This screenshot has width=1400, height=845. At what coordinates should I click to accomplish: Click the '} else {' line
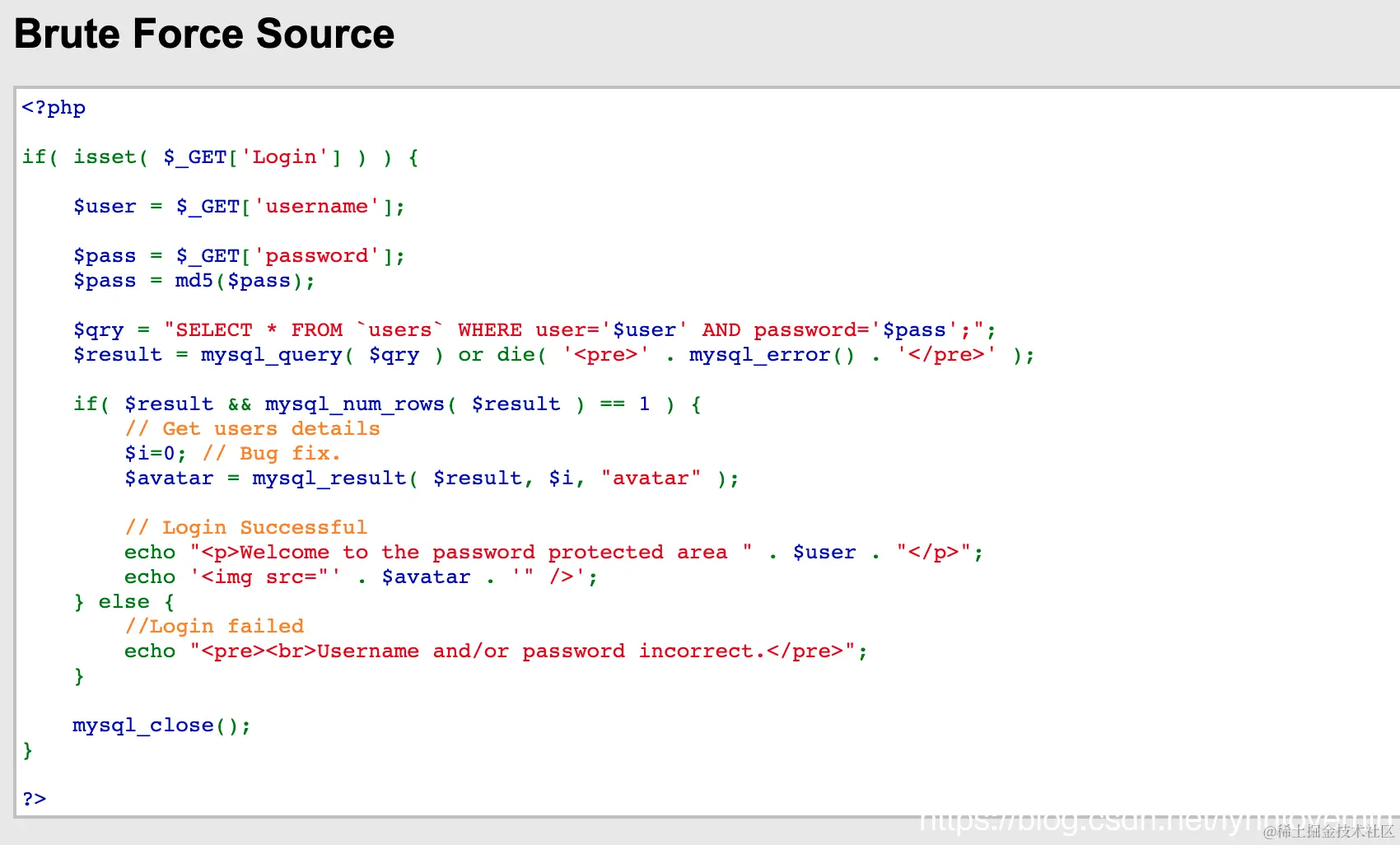124,602
